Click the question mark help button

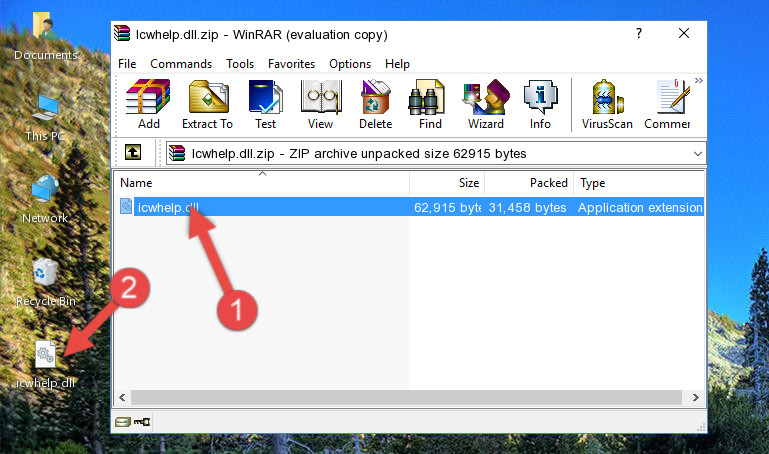[639, 33]
